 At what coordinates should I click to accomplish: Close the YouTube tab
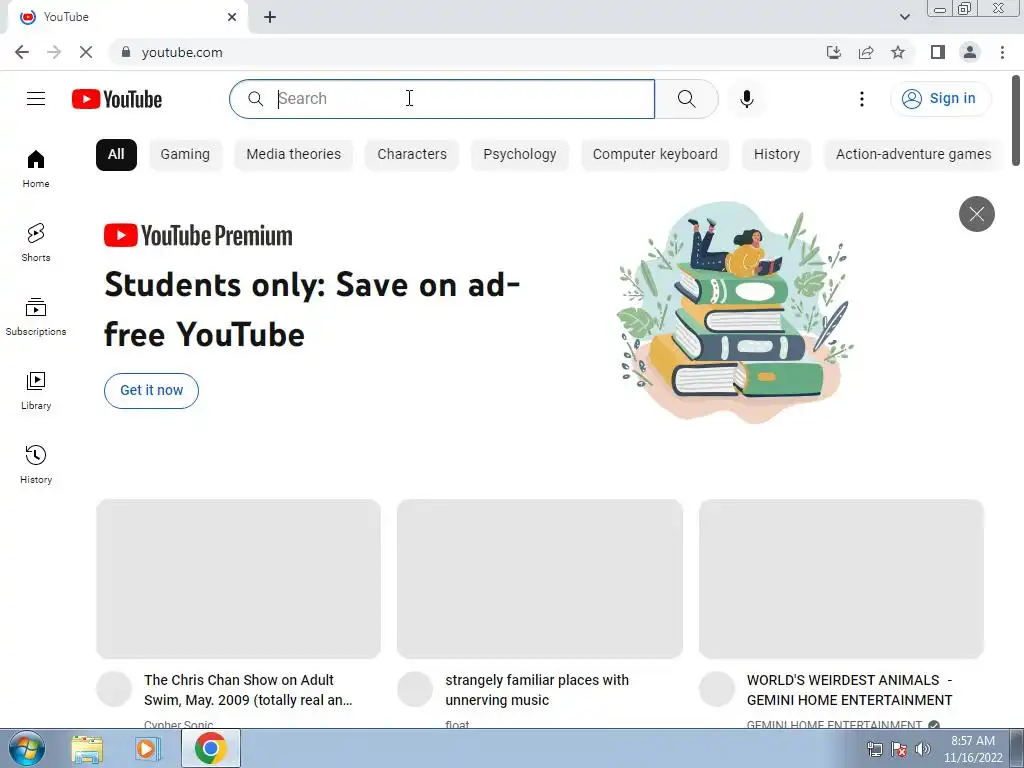232,17
